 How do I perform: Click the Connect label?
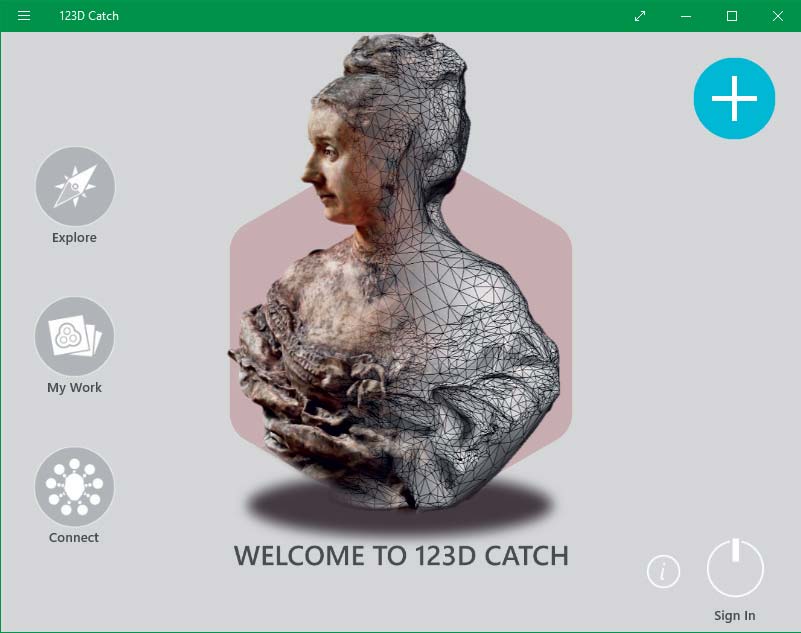pos(74,537)
